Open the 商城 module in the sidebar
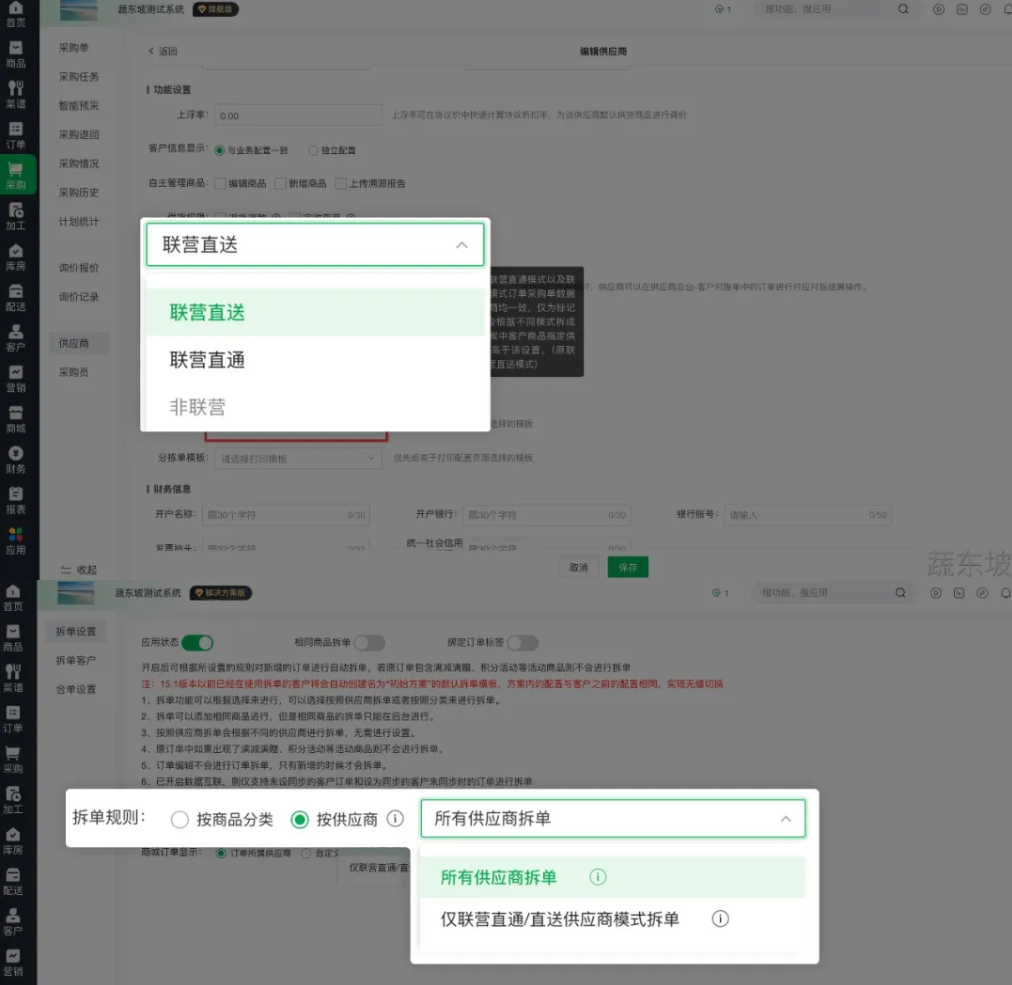The image size is (1012, 985). click(x=15, y=418)
